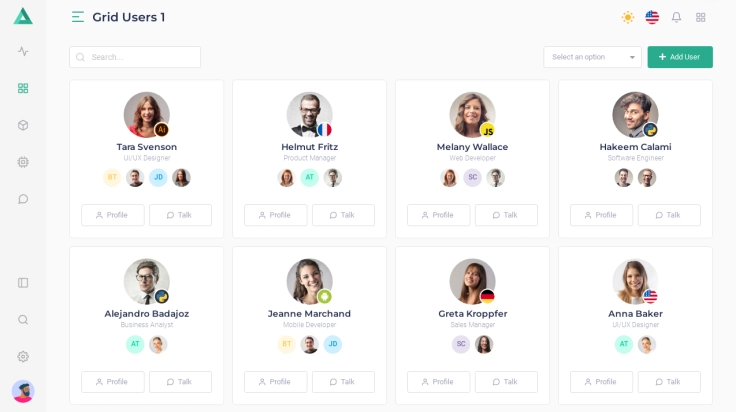The width and height of the screenshot is (736, 412).
Task: Select the cube icon in sidebar
Action: pos(23,125)
